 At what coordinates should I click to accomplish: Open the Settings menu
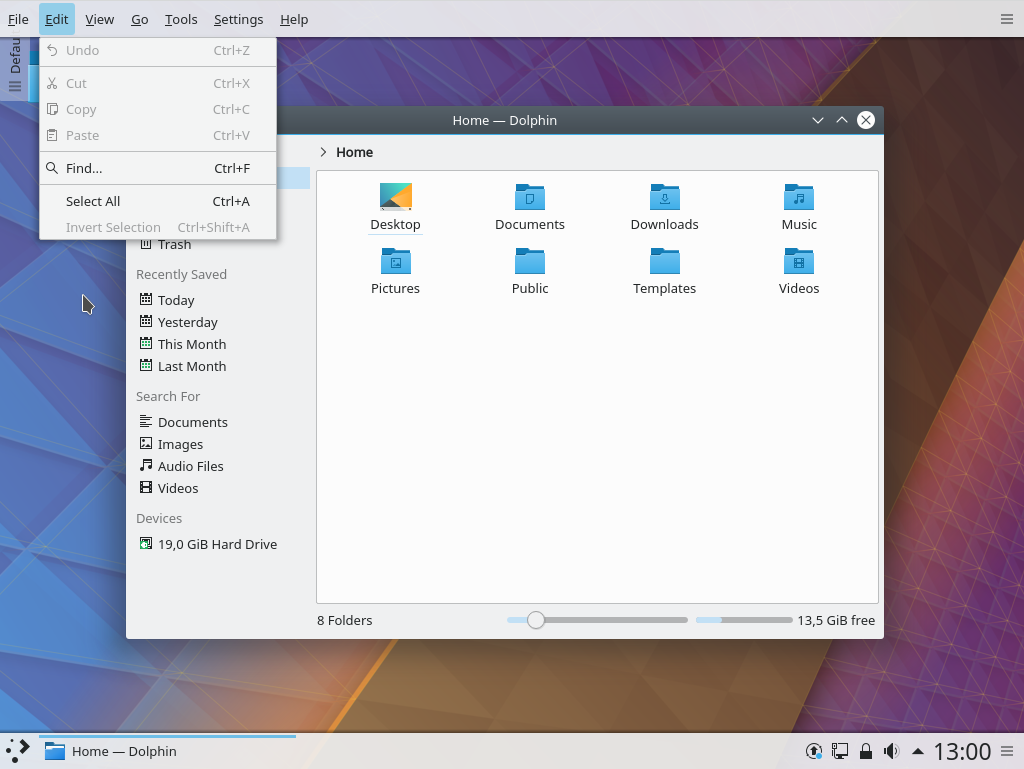[x=238, y=20]
